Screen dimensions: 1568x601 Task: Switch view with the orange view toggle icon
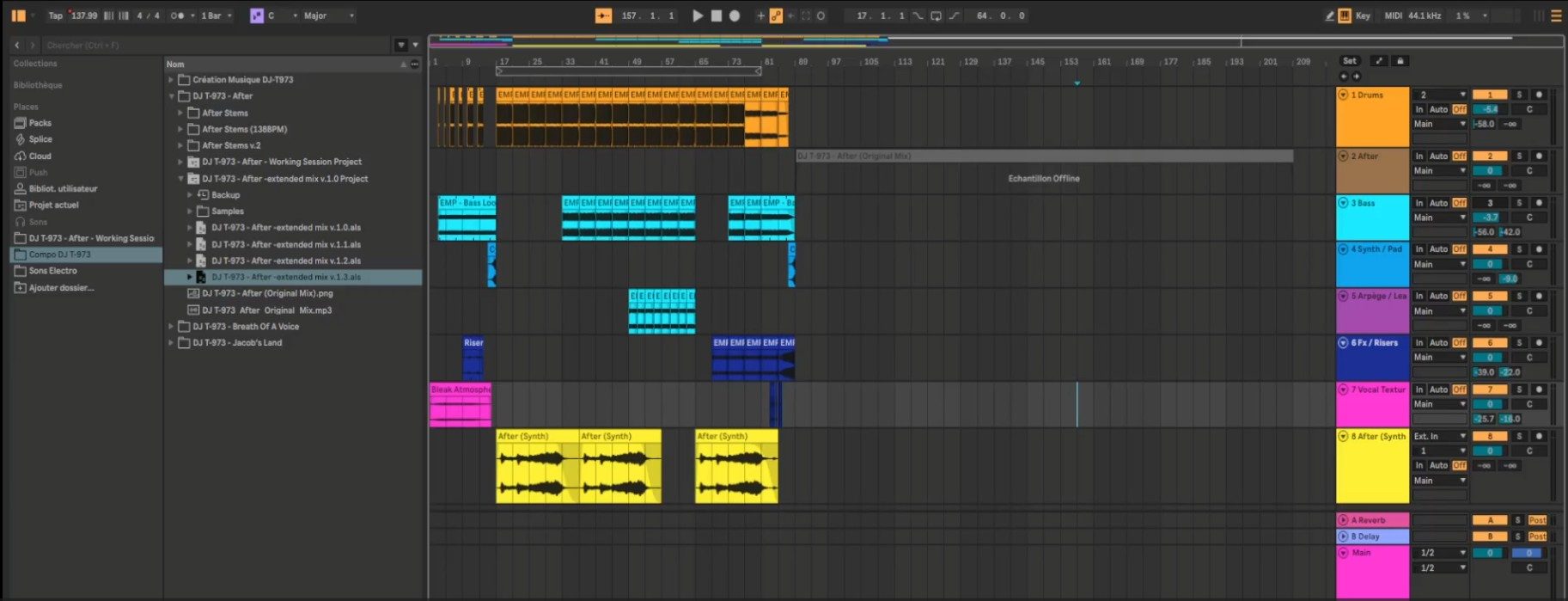[x=18, y=15]
